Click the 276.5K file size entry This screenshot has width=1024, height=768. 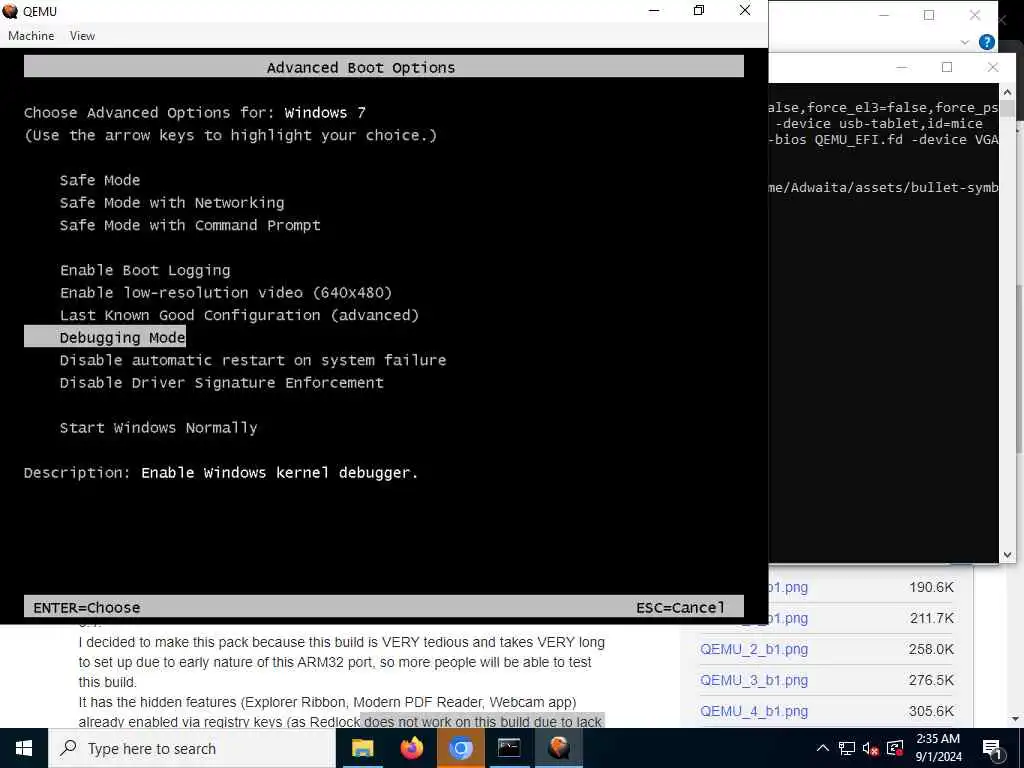(x=931, y=680)
